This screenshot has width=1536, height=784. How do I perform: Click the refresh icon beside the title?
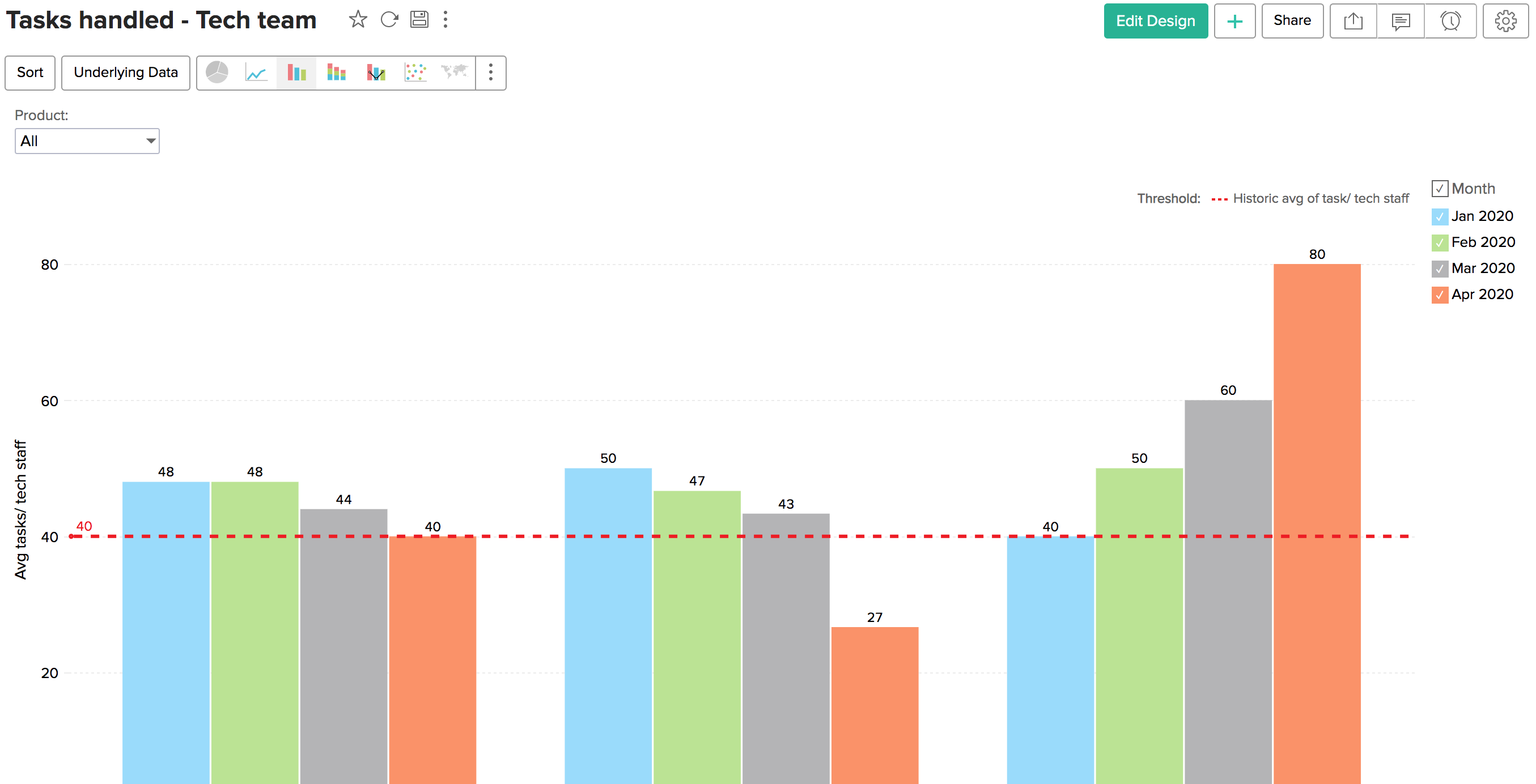[x=389, y=20]
